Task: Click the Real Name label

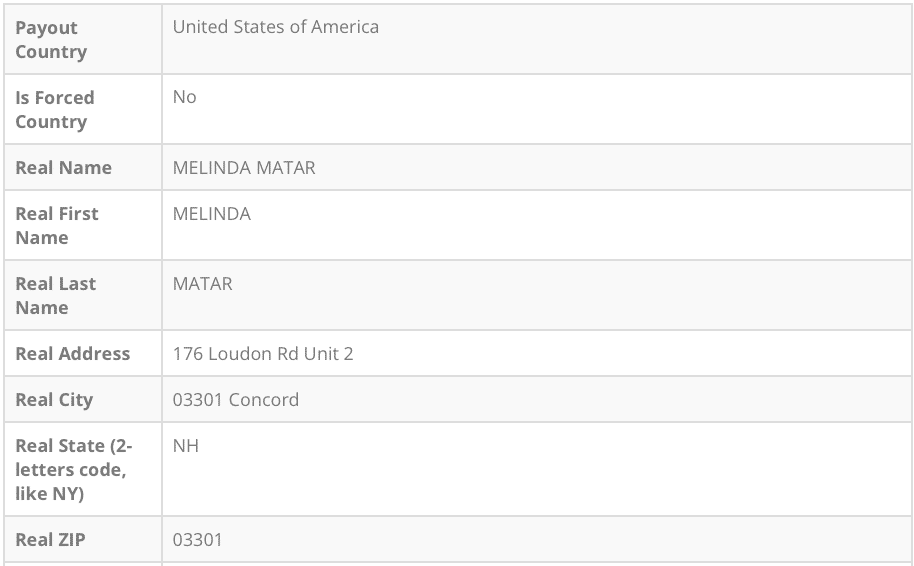Action: (x=64, y=168)
